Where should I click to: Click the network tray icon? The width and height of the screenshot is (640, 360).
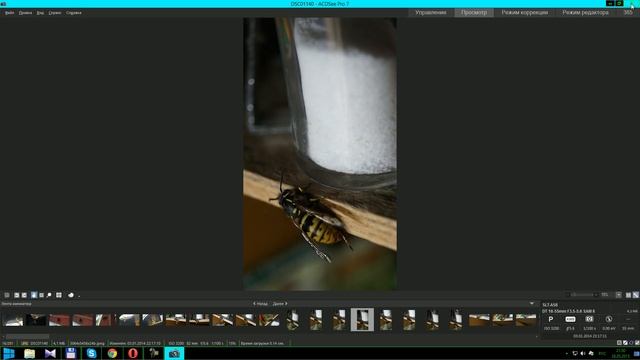point(575,353)
